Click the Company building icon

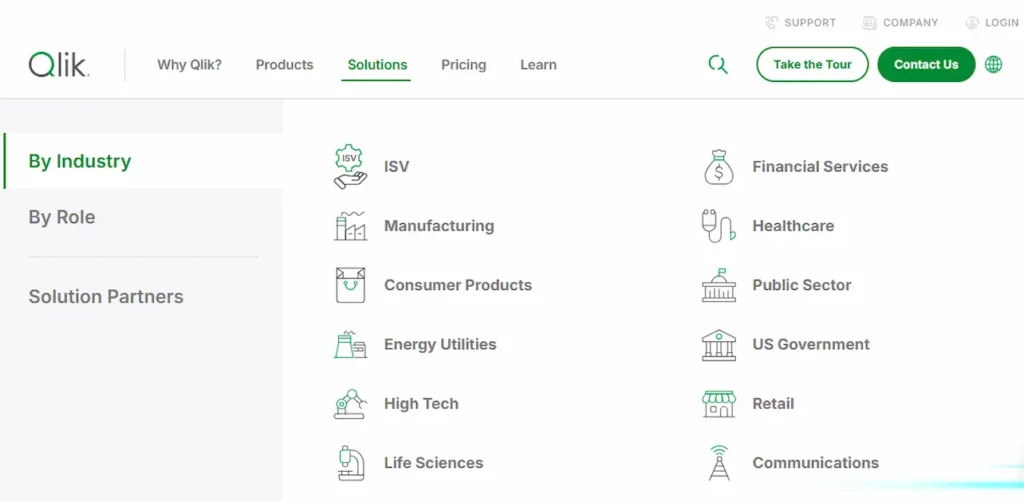pyautogui.click(x=869, y=23)
